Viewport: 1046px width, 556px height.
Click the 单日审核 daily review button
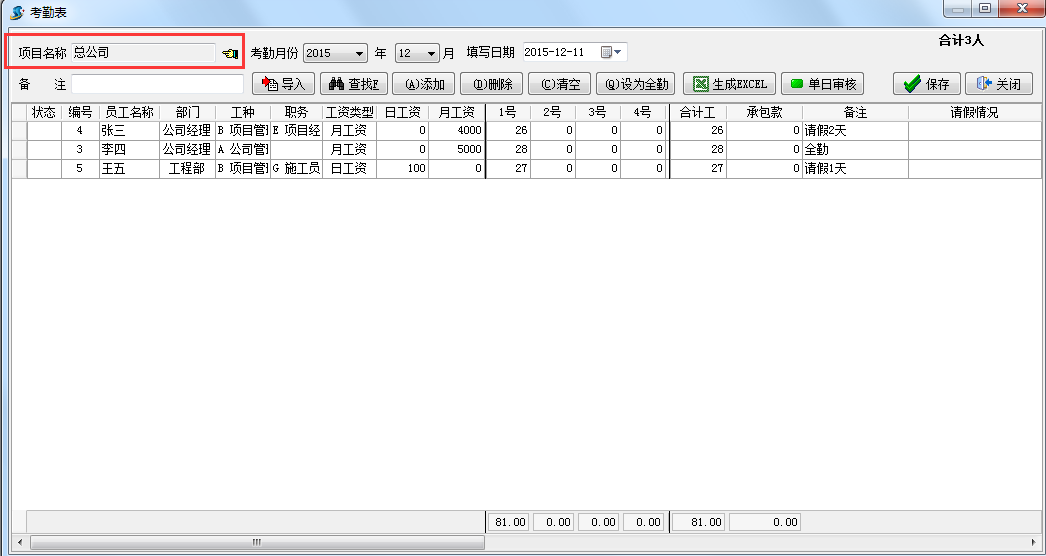pyautogui.click(x=822, y=84)
